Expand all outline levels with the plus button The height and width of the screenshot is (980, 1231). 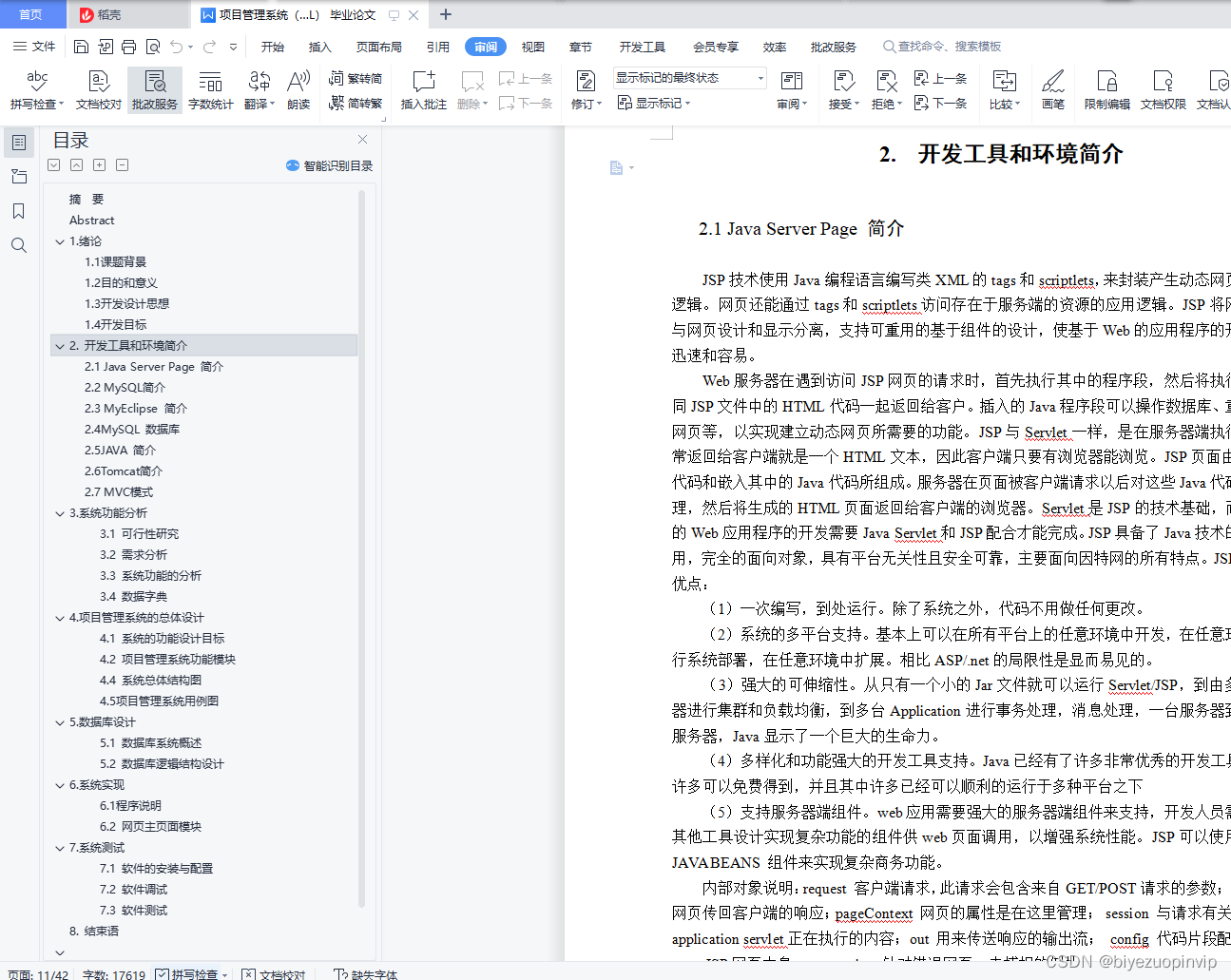coord(99,164)
